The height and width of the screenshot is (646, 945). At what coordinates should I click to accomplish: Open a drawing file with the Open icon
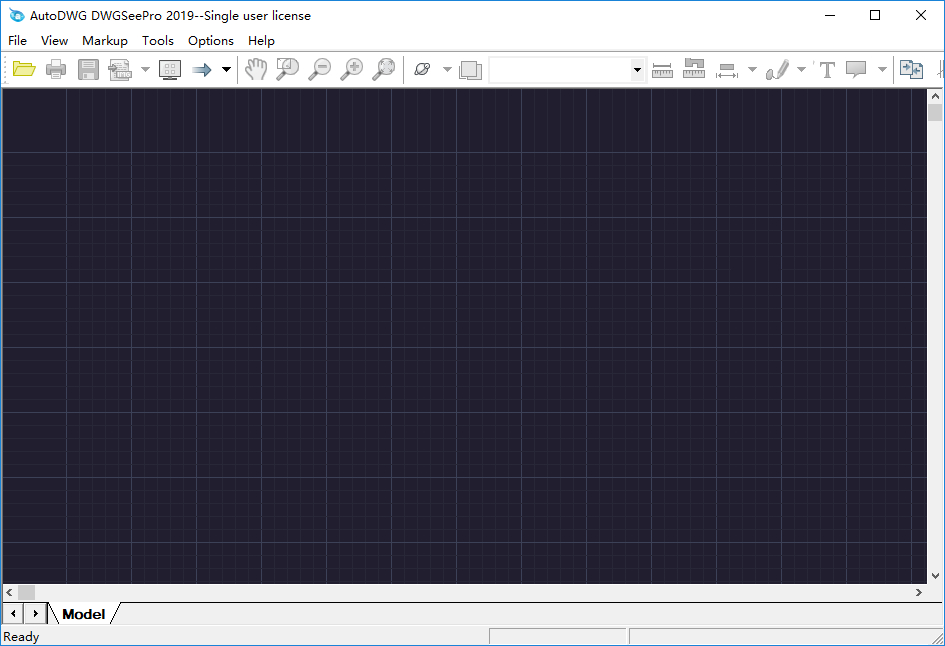point(24,69)
